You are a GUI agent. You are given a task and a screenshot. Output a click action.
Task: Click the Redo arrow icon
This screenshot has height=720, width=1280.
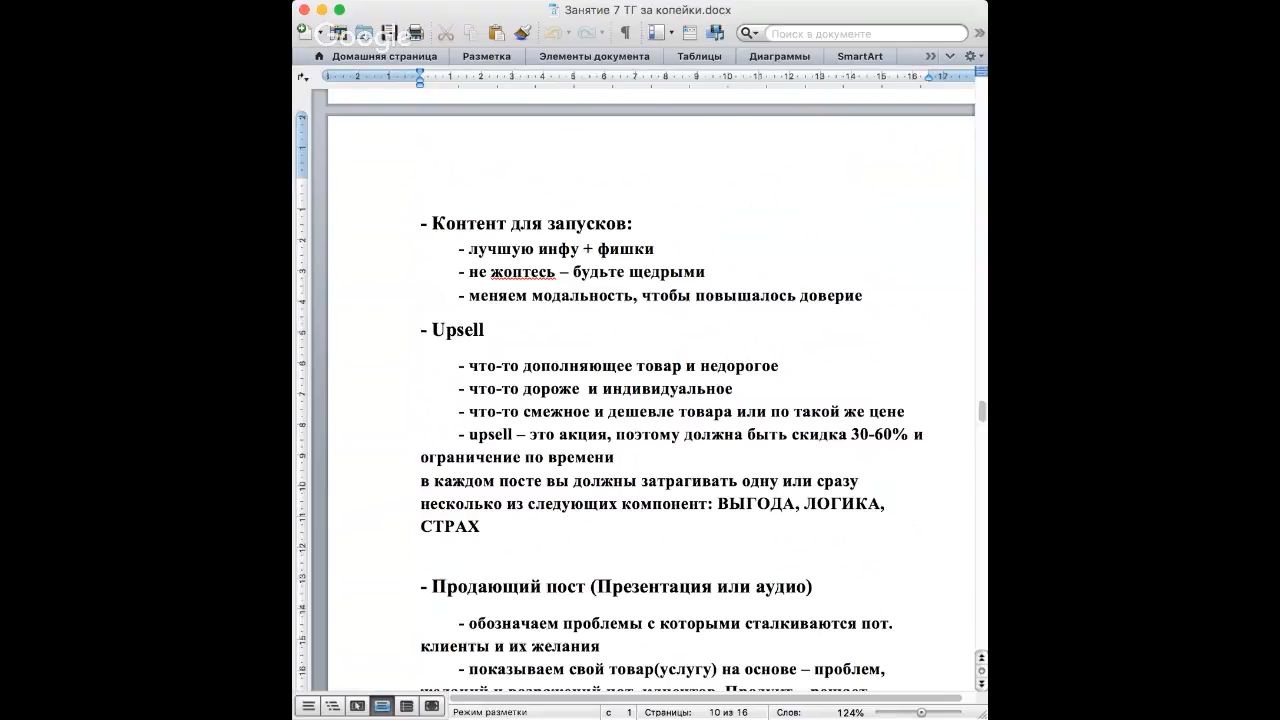(x=587, y=33)
